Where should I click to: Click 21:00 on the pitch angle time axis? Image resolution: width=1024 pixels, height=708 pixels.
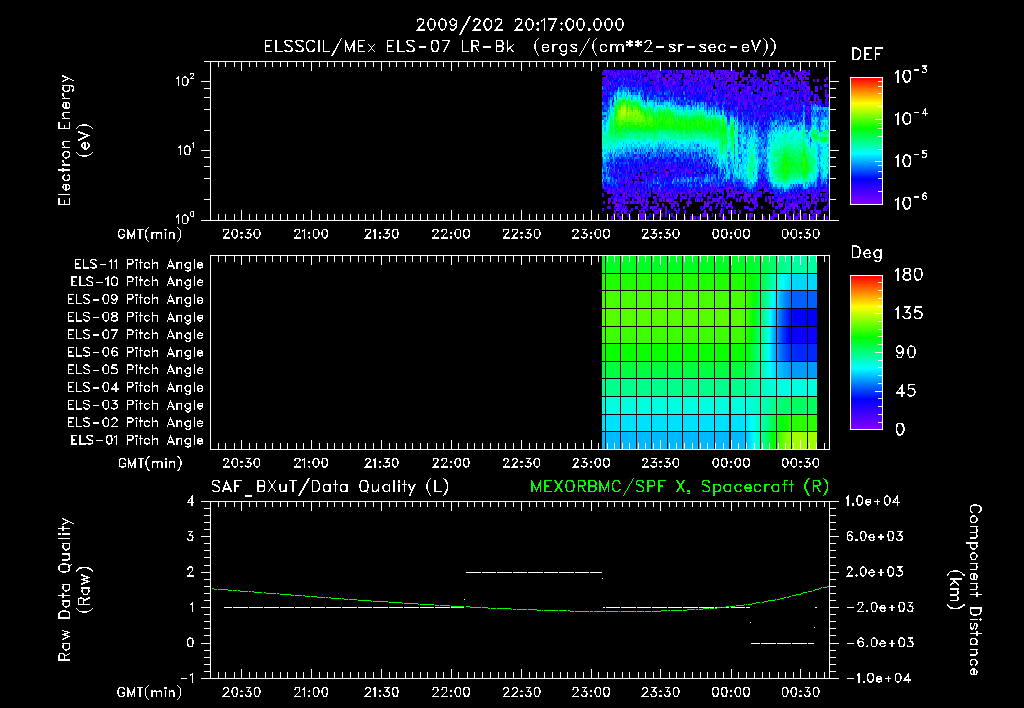(311, 463)
